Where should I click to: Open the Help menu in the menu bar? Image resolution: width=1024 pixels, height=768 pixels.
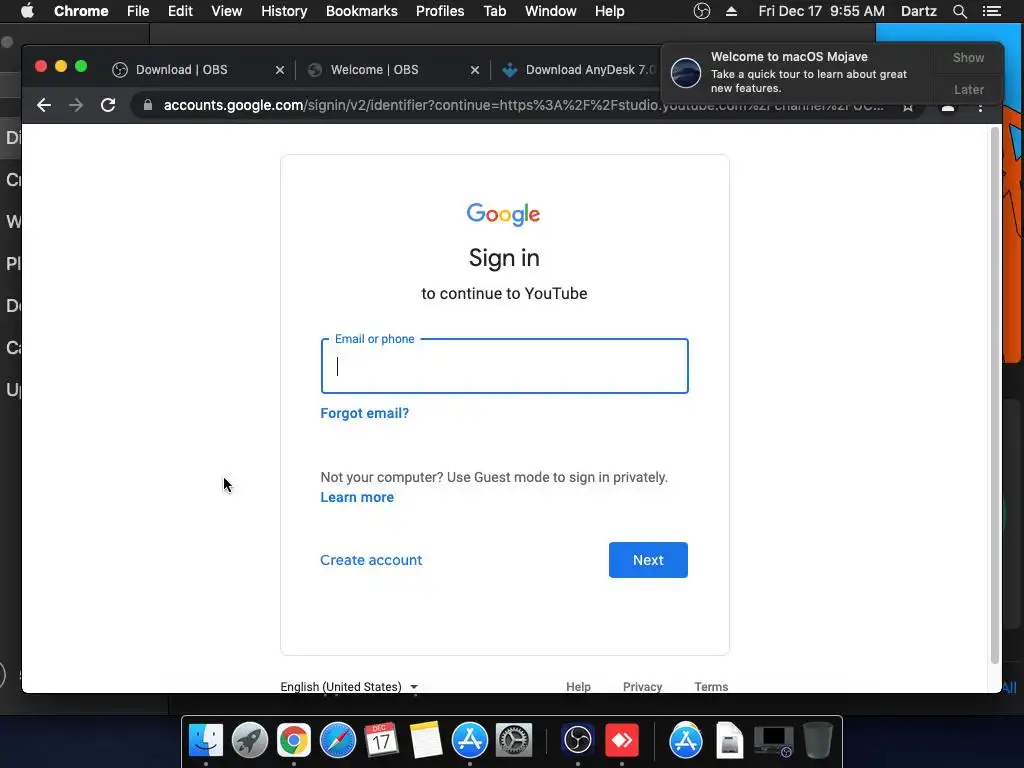(609, 11)
